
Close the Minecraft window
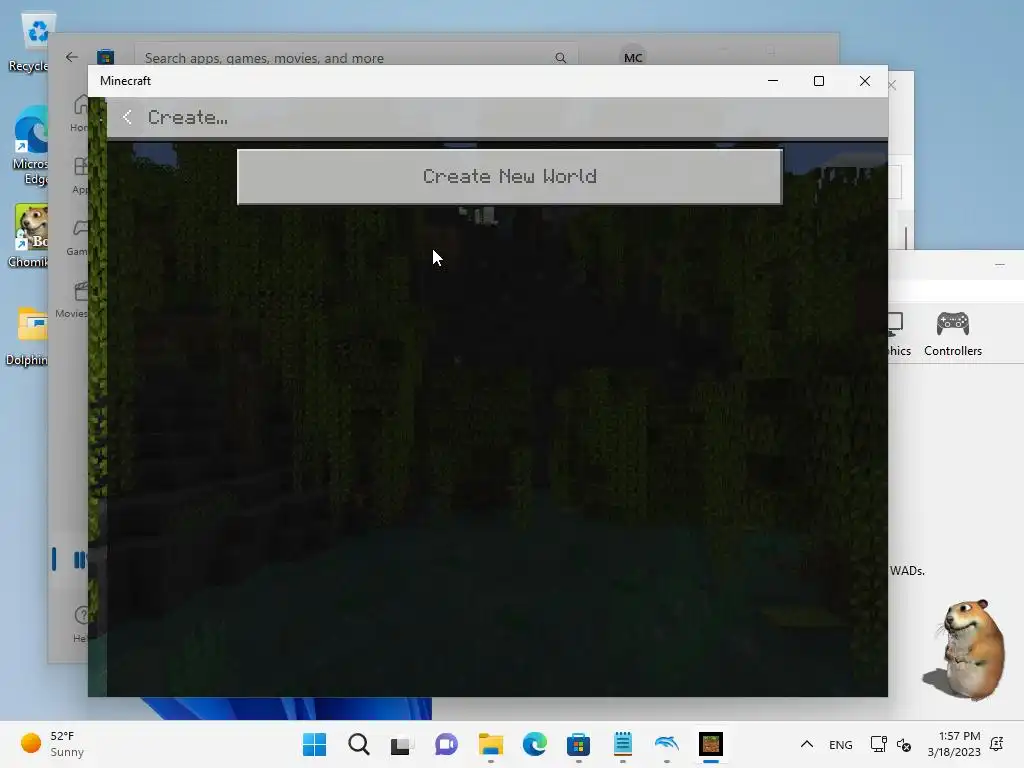865,81
